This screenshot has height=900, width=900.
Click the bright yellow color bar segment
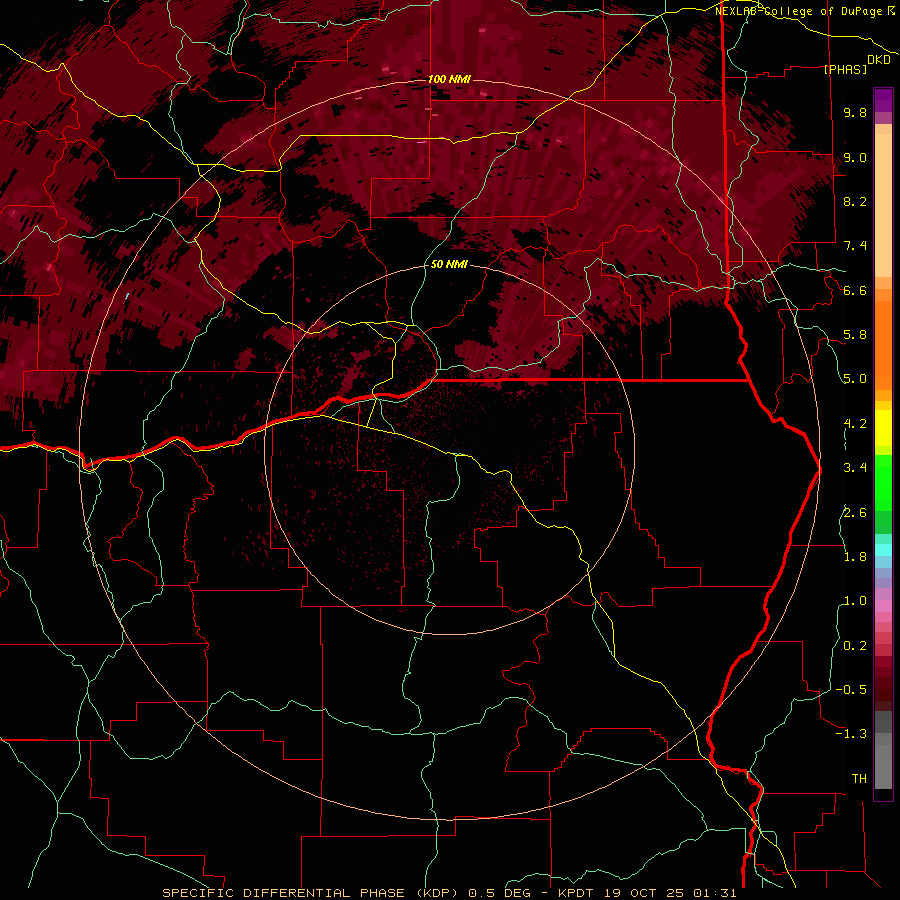pos(883,428)
